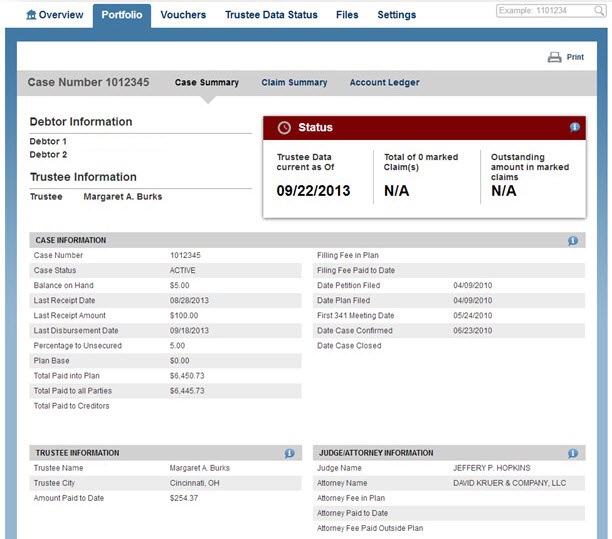Click the clock icon in Status panel

pyautogui.click(x=284, y=128)
